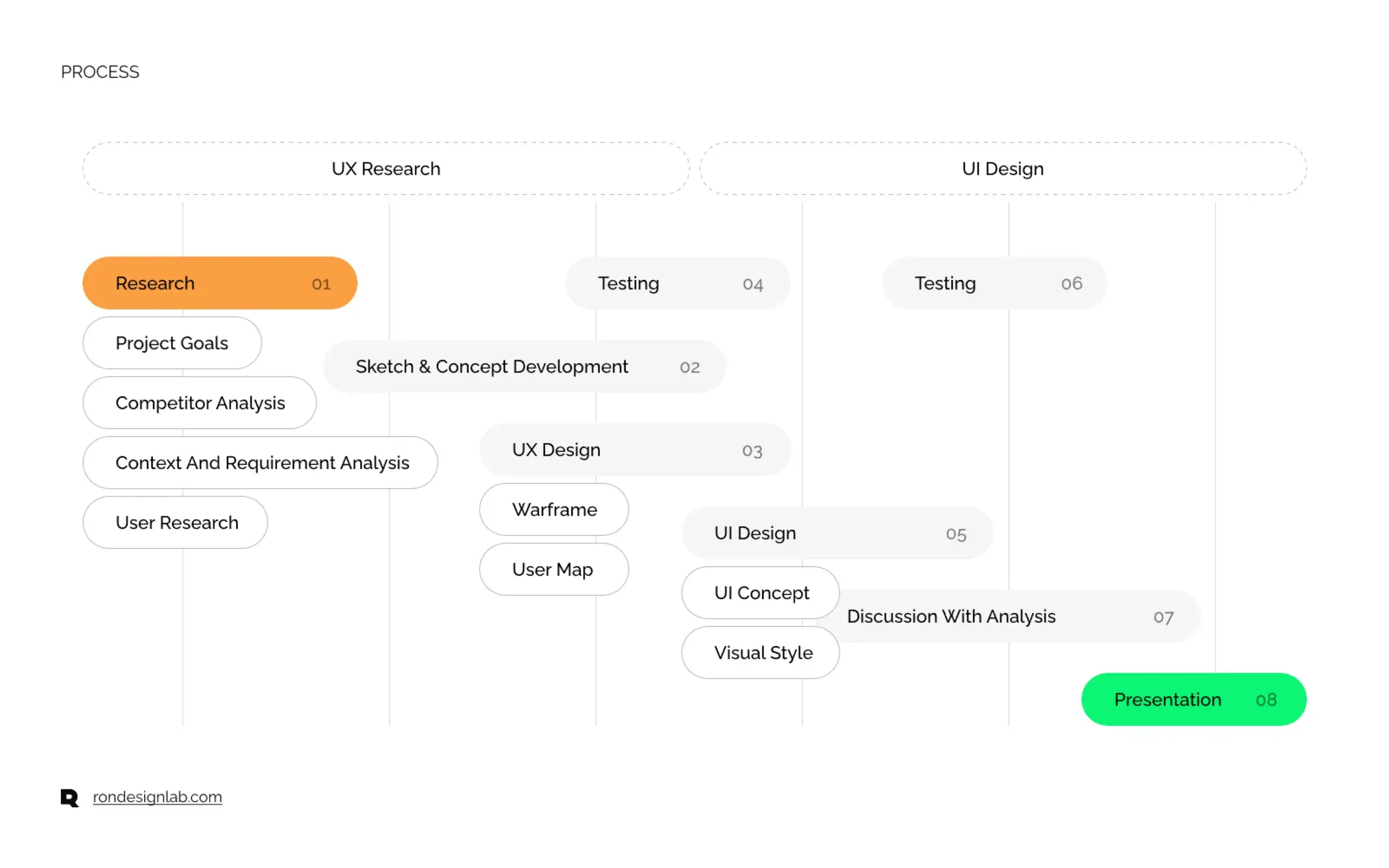Select the Project Goals sub-item

(172, 342)
